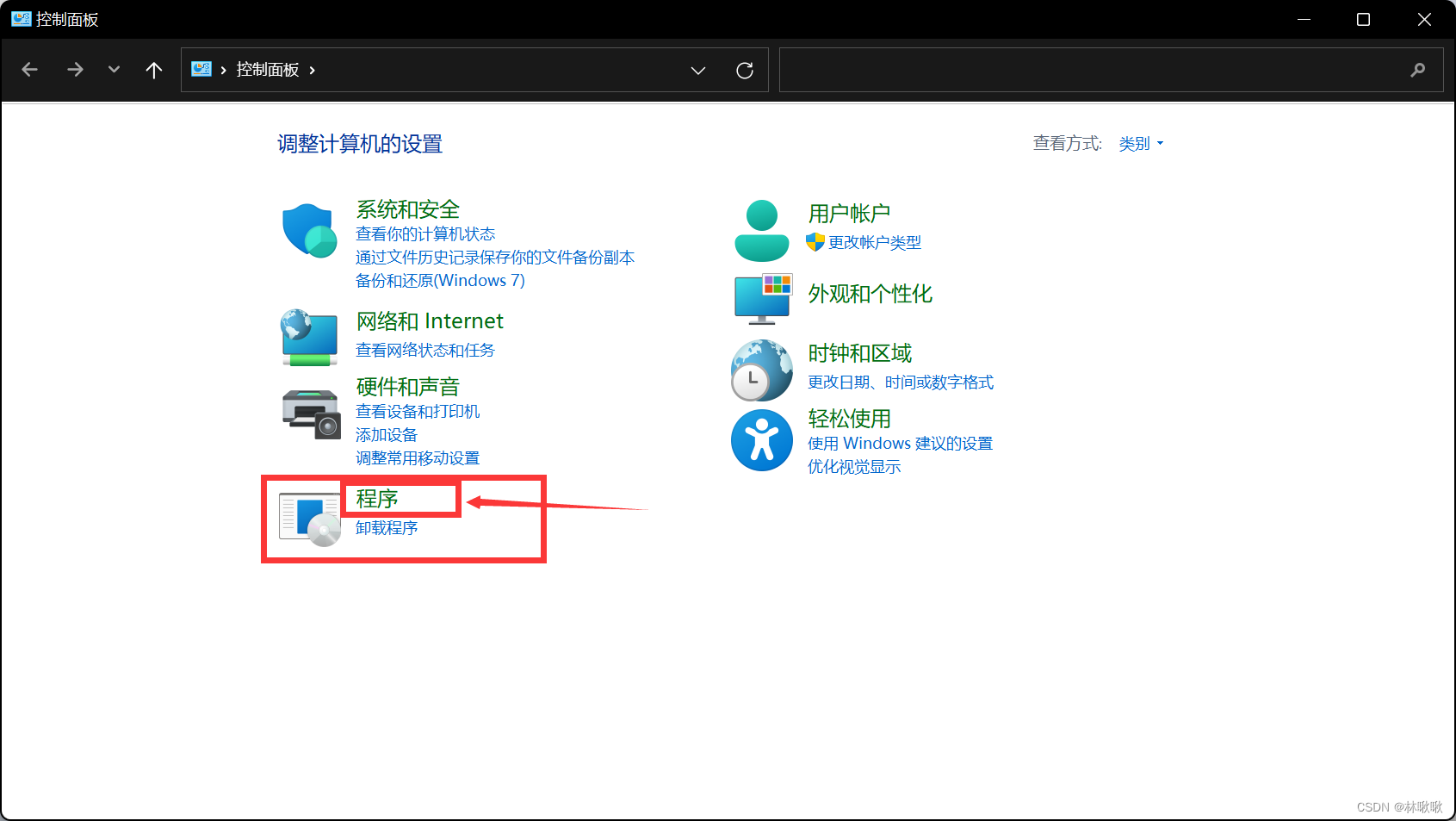Refresh the Control Panel view

click(x=745, y=70)
